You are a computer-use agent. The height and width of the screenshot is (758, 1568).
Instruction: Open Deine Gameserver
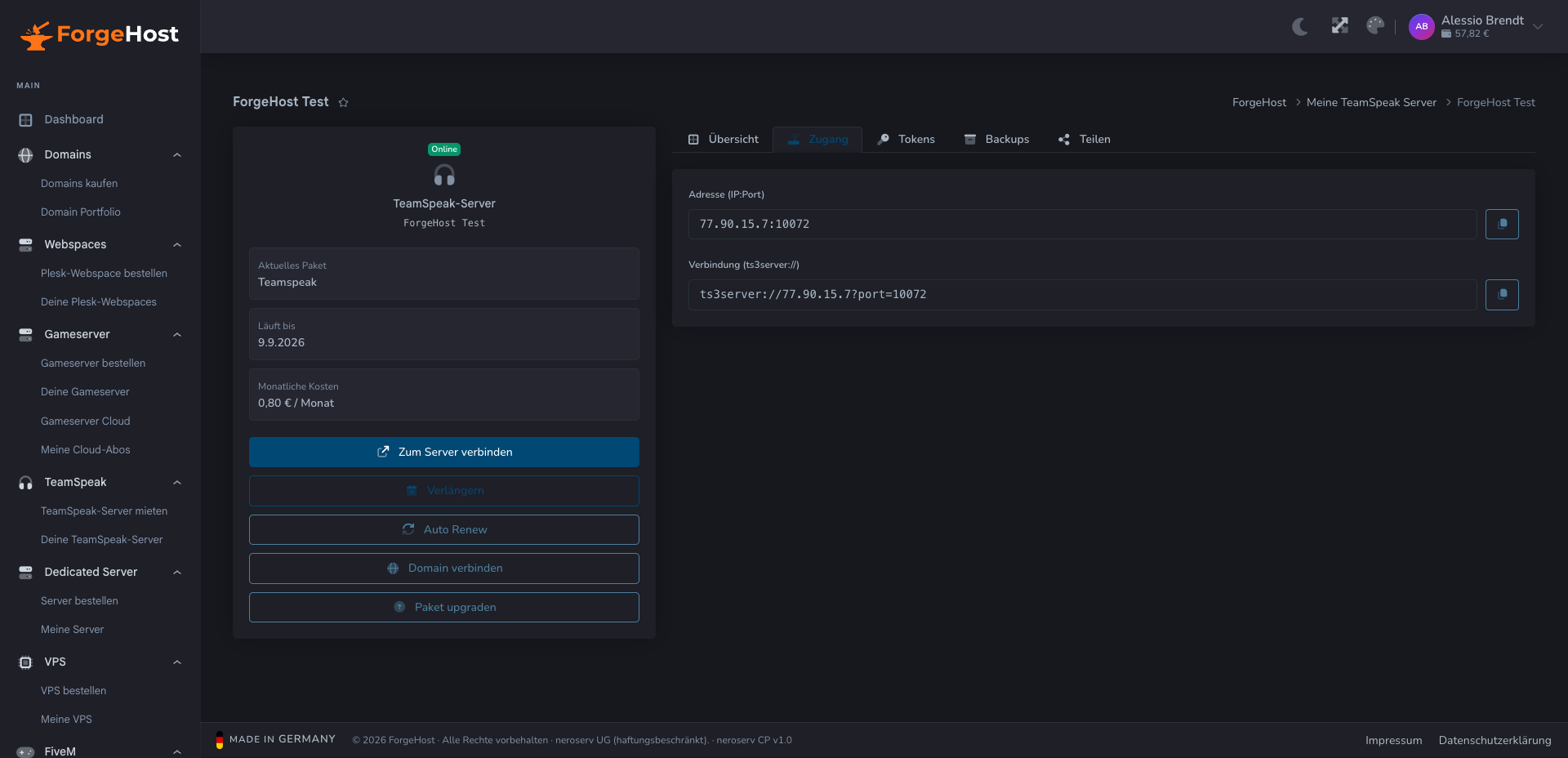click(x=85, y=392)
